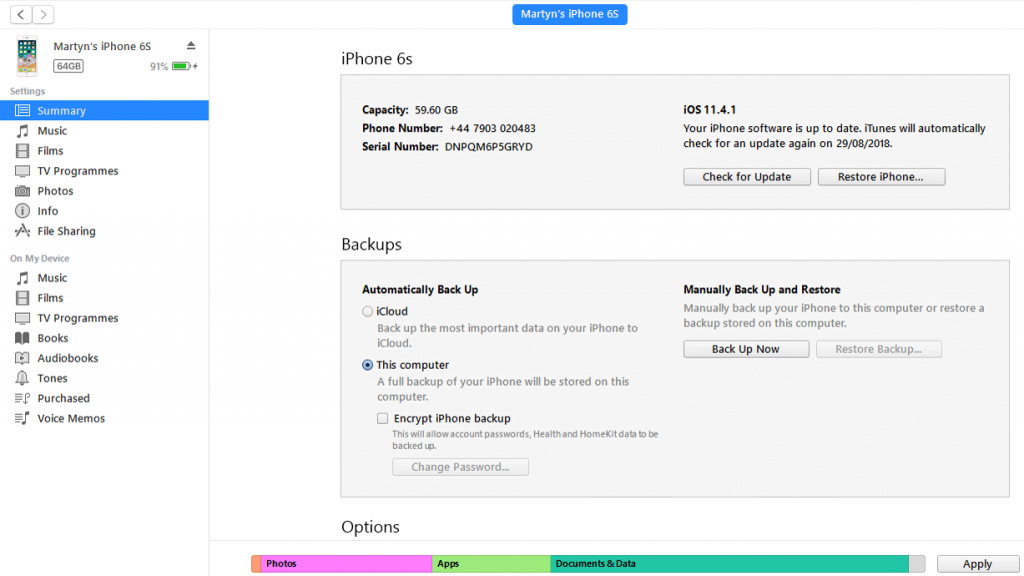The height and width of the screenshot is (576, 1024).
Task: Click the Summary list icon in Settings
Action: 22,110
